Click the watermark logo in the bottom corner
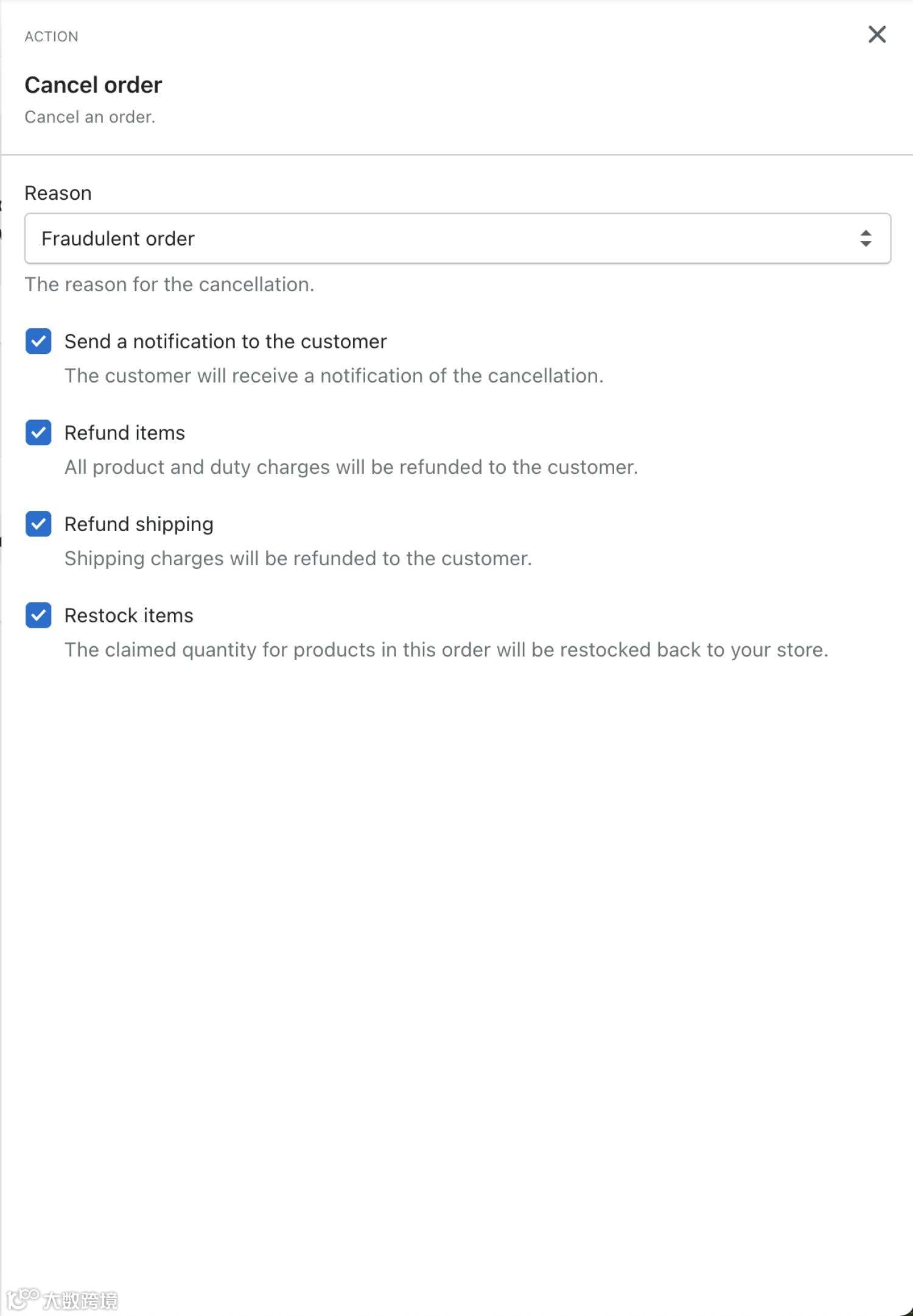This screenshot has width=913, height=1316. pyautogui.click(x=62, y=1300)
